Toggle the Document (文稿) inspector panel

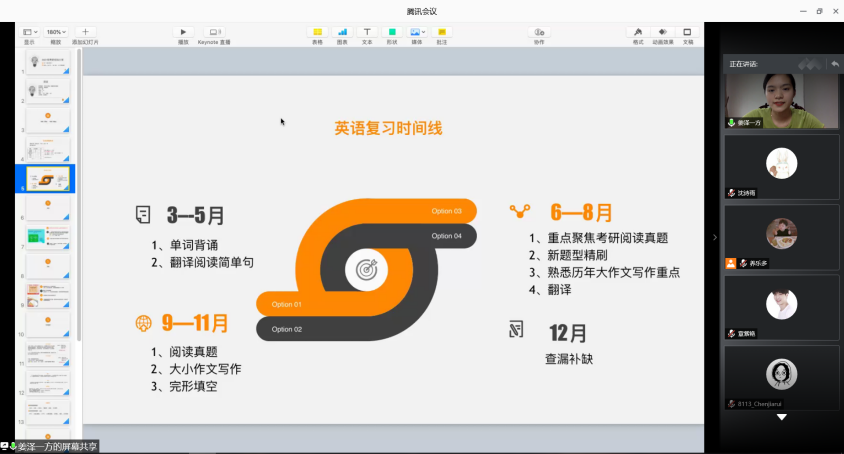coord(688,32)
